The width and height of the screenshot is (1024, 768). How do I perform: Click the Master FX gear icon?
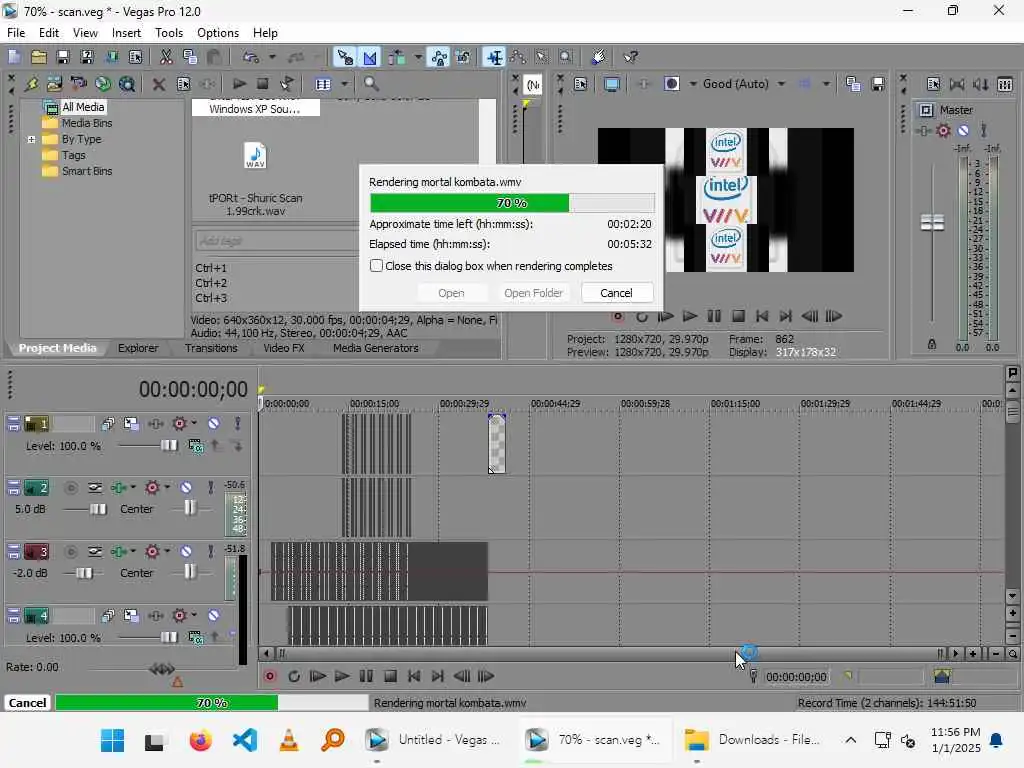coord(943,131)
